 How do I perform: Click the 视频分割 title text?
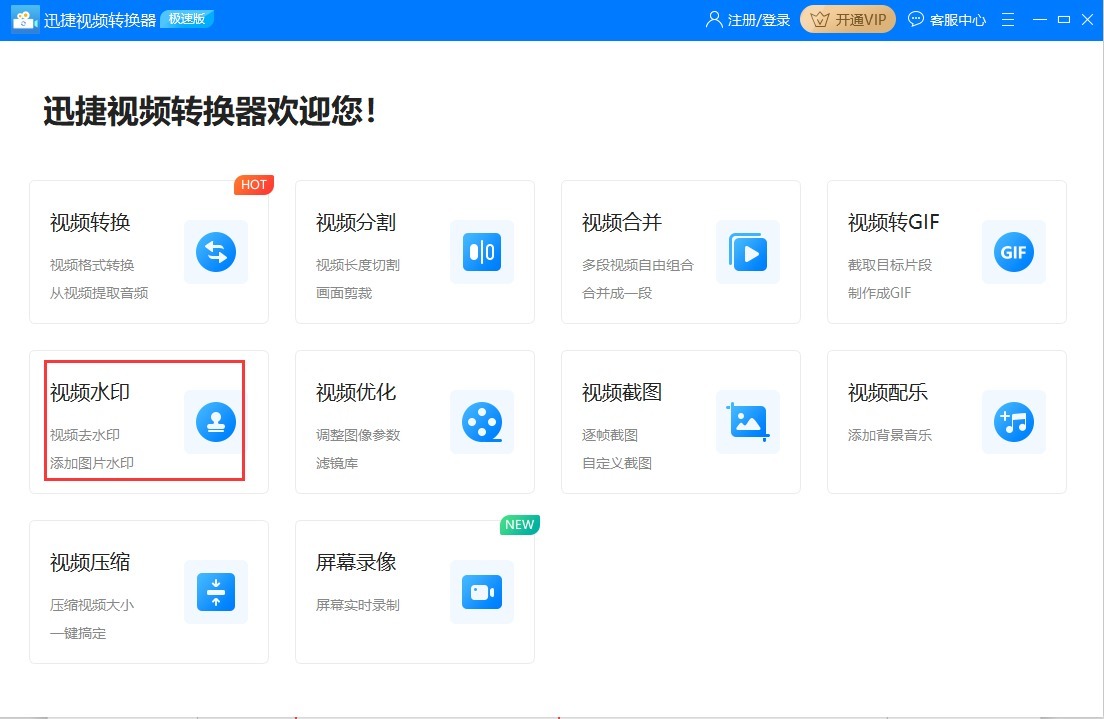[356, 223]
